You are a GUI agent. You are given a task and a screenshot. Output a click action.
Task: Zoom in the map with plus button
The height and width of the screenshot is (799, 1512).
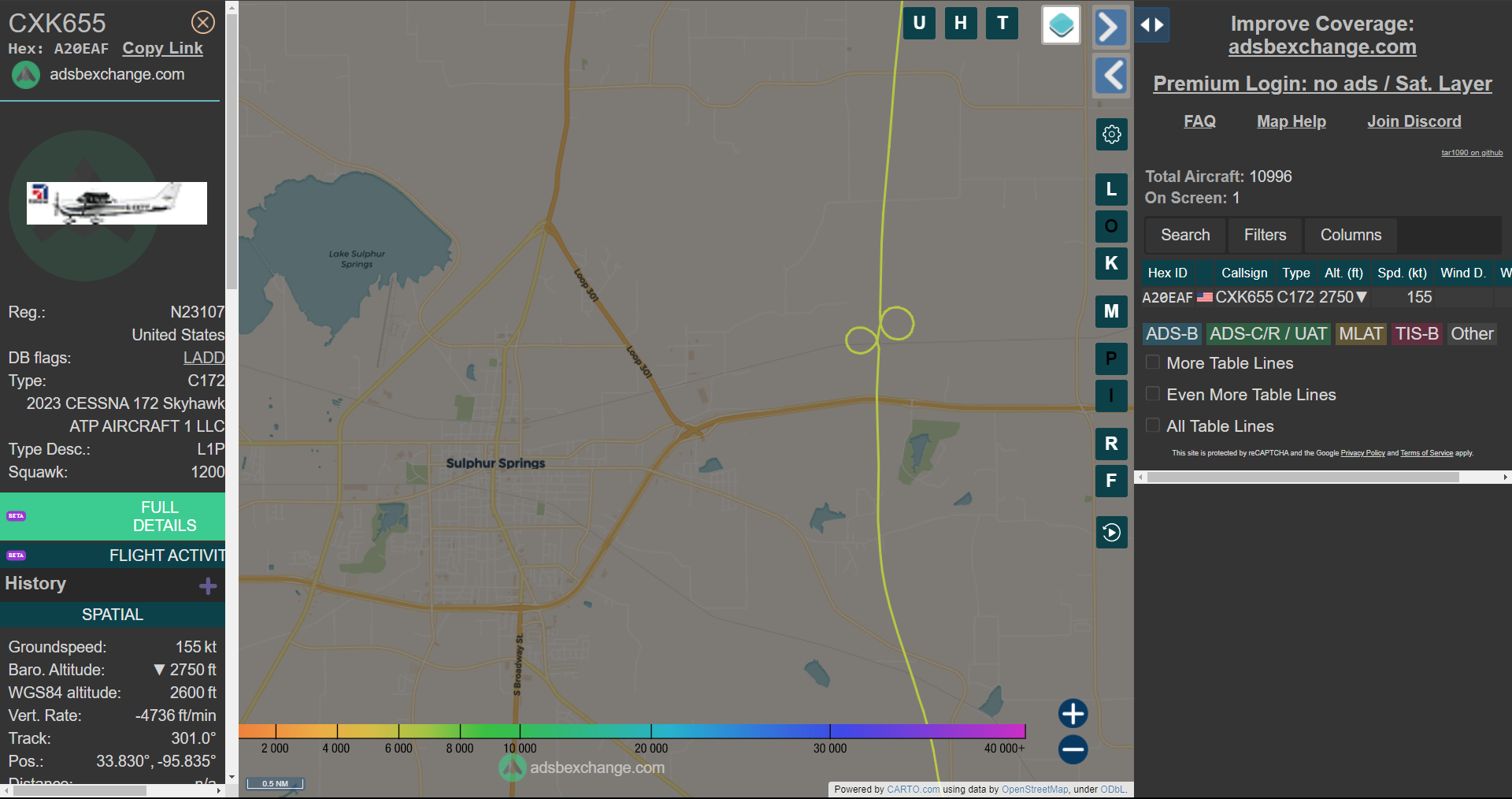pos(1073,714)
